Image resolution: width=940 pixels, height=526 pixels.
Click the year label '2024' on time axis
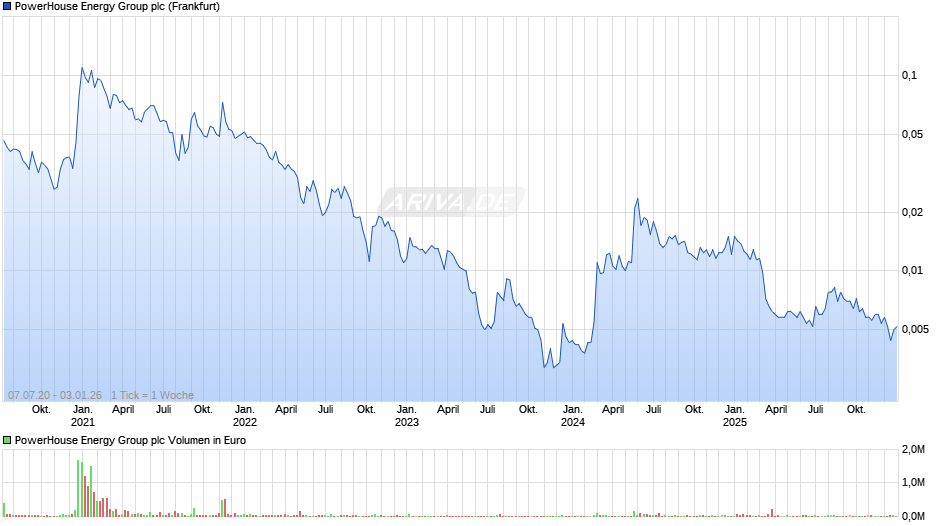tap(573, 422)
